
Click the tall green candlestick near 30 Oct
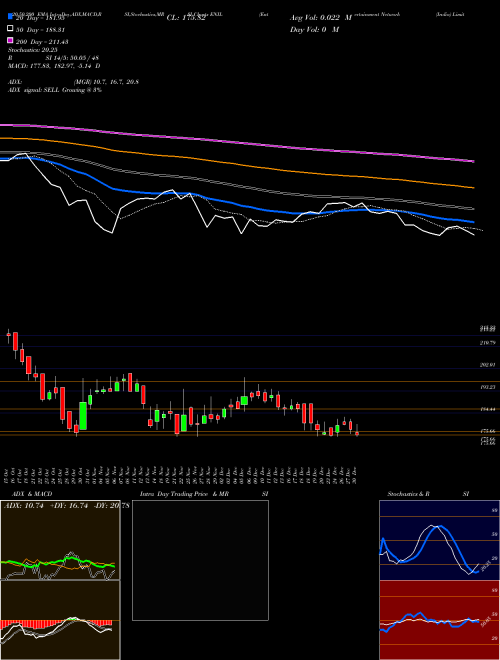click(83, 416)
